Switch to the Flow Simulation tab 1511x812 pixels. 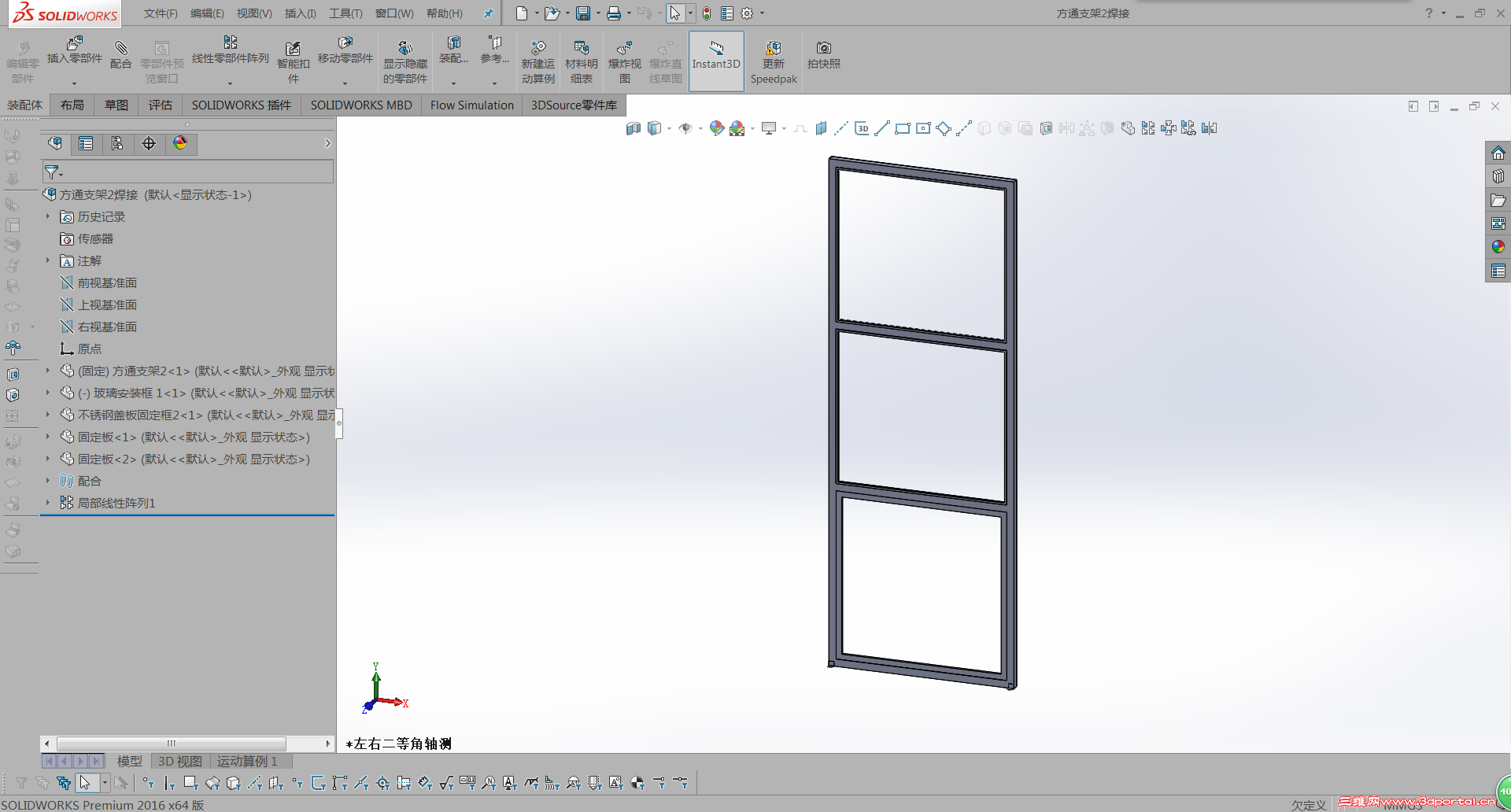tap(472, 105)
